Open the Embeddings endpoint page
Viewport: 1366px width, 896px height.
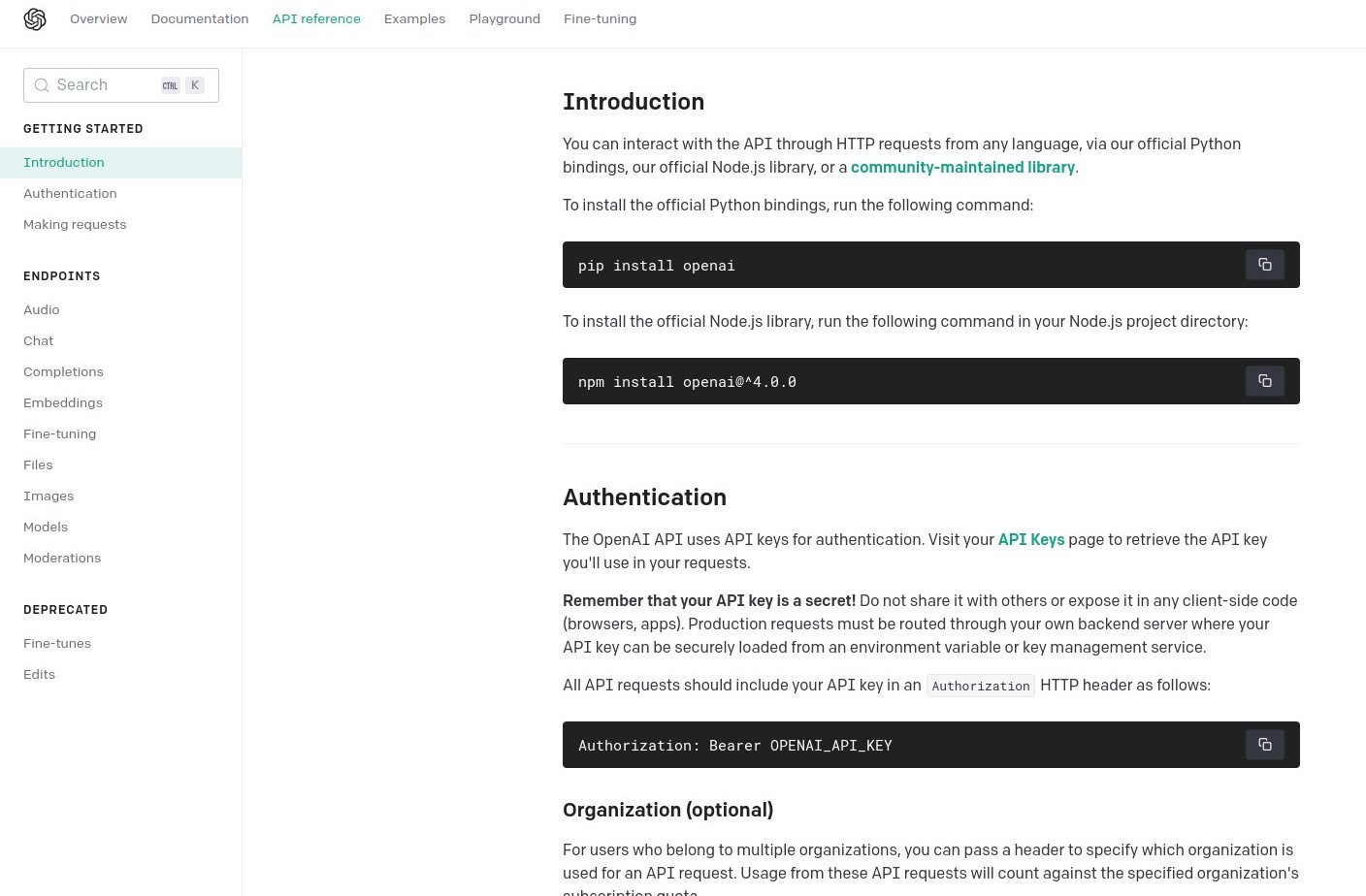tap(63, 403)
